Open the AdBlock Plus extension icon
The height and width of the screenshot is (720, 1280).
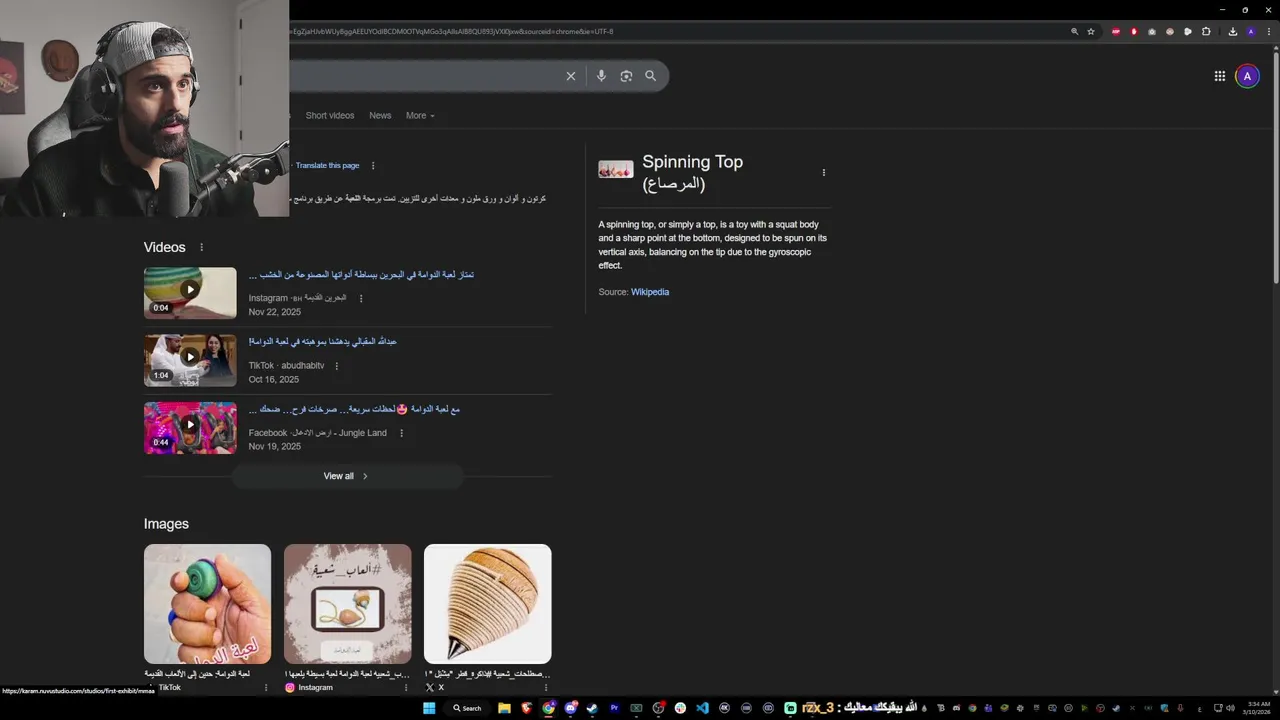(1116, 31)
